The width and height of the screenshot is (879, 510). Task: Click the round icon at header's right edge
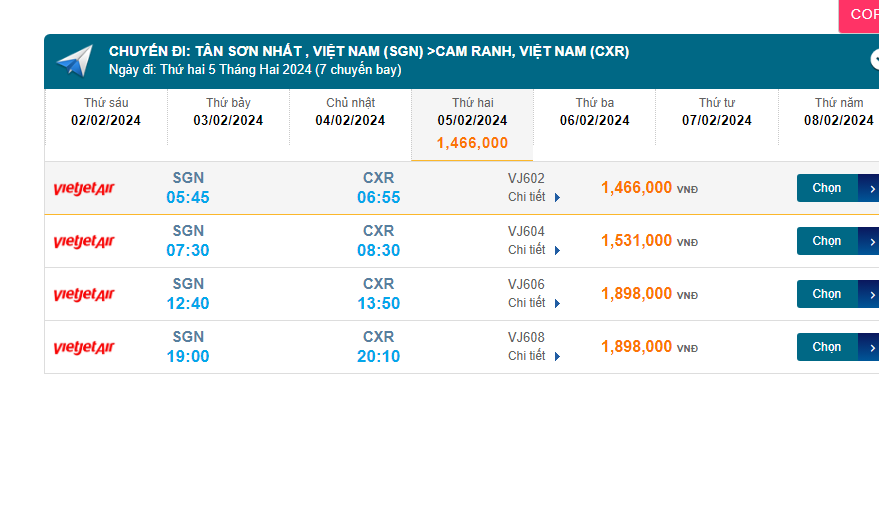click(874, 60)
